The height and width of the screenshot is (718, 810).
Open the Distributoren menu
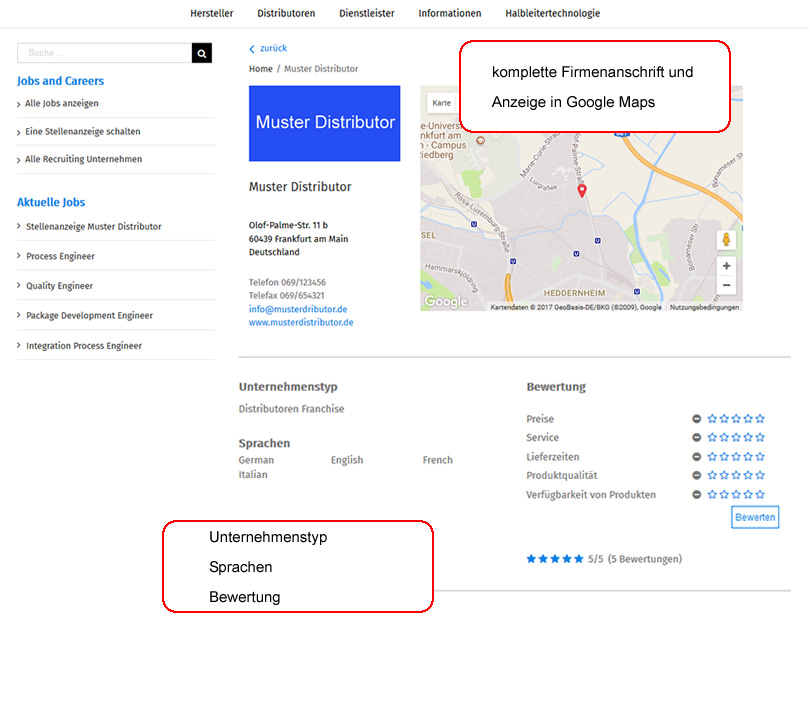click(286, 13)
